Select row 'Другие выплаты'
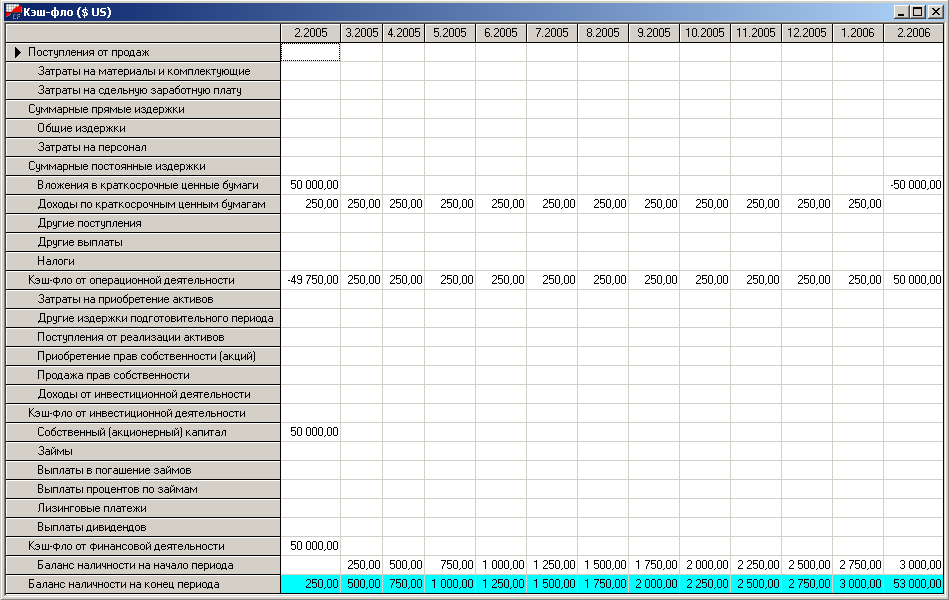Screen dimensions: 949x600 click(143, 242)
